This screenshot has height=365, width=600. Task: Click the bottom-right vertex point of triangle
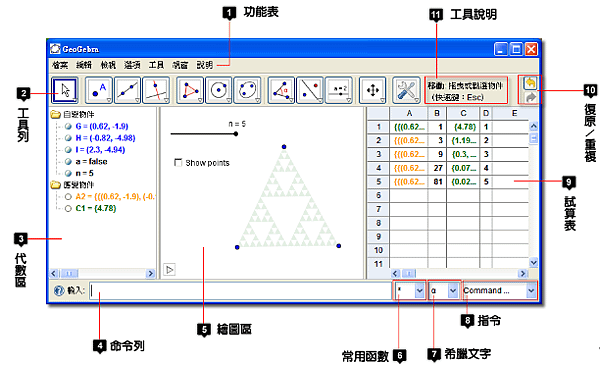(339, 246)
